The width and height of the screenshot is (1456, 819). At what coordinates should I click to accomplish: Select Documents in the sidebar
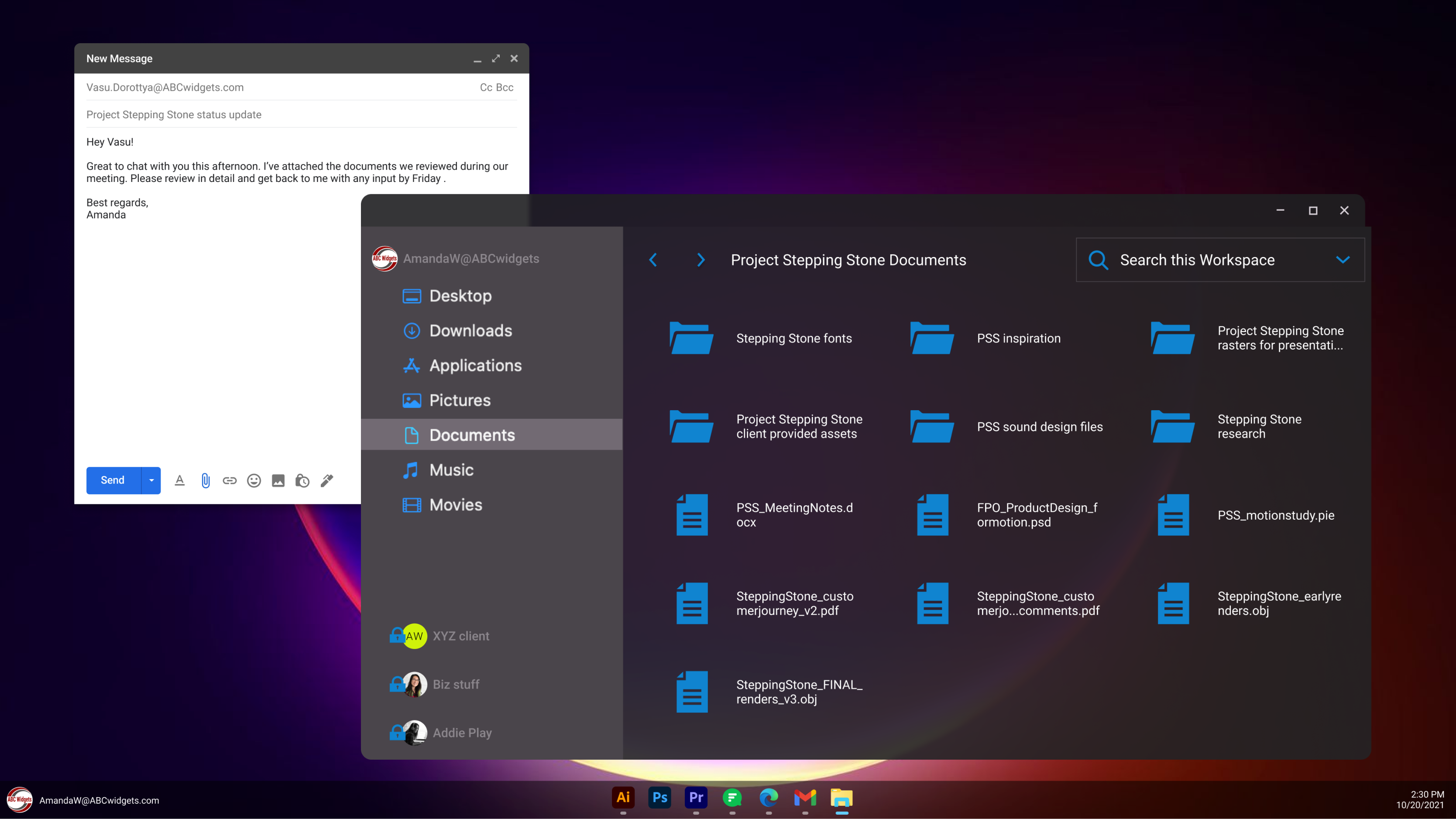click(x=492, y=435)
